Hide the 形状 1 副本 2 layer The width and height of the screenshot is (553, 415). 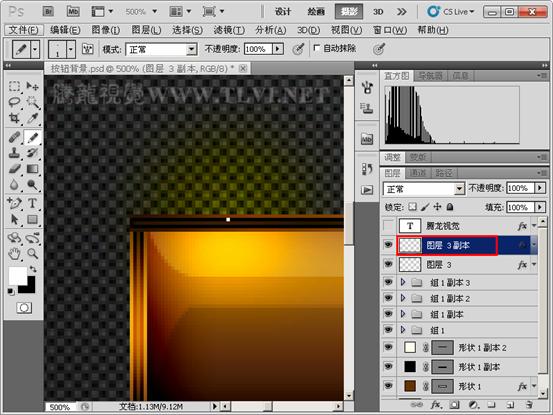388,347
